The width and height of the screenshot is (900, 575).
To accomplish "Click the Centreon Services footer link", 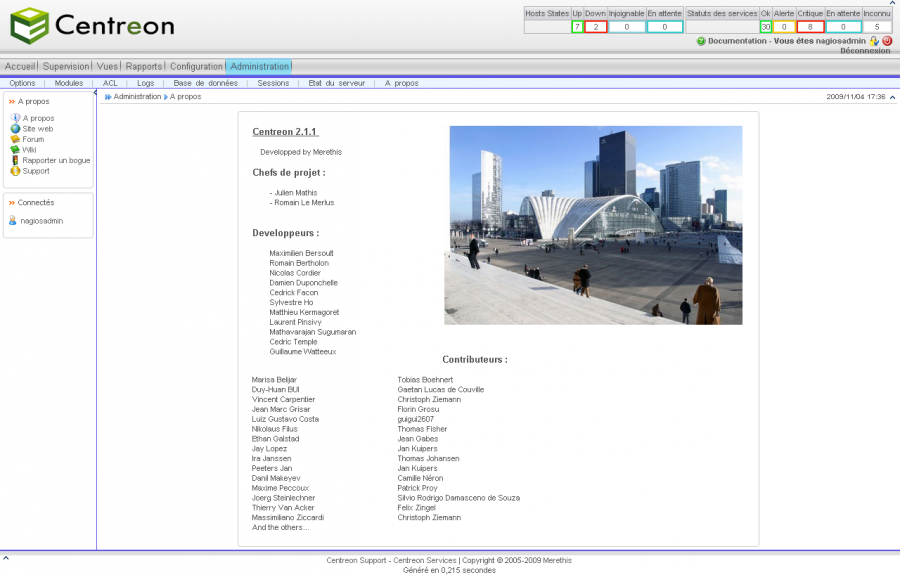I will [x=425, y=560].
